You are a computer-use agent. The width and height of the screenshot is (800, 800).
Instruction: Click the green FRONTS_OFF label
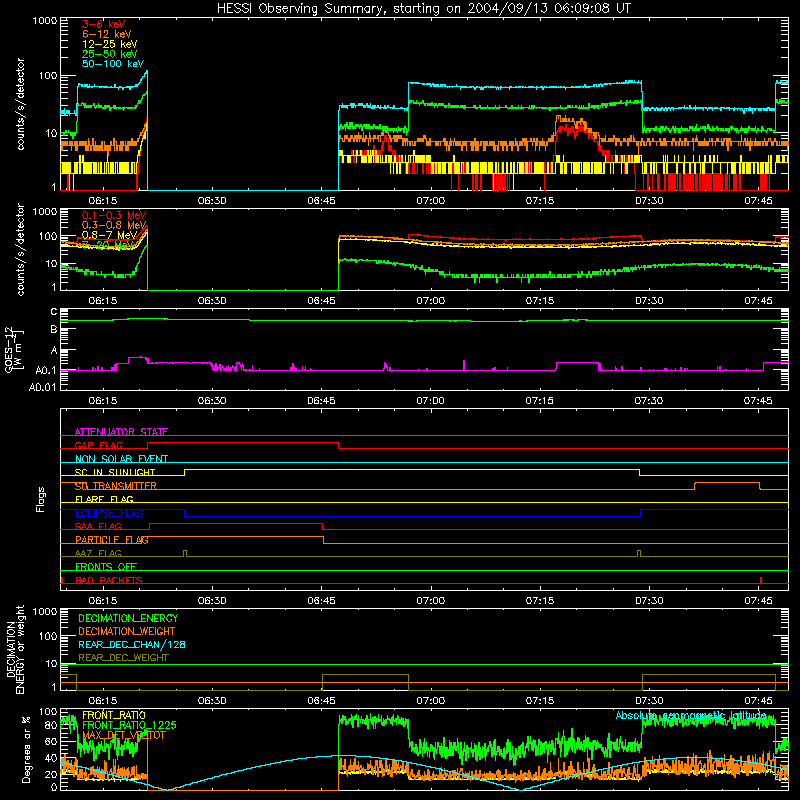(106, 567)
